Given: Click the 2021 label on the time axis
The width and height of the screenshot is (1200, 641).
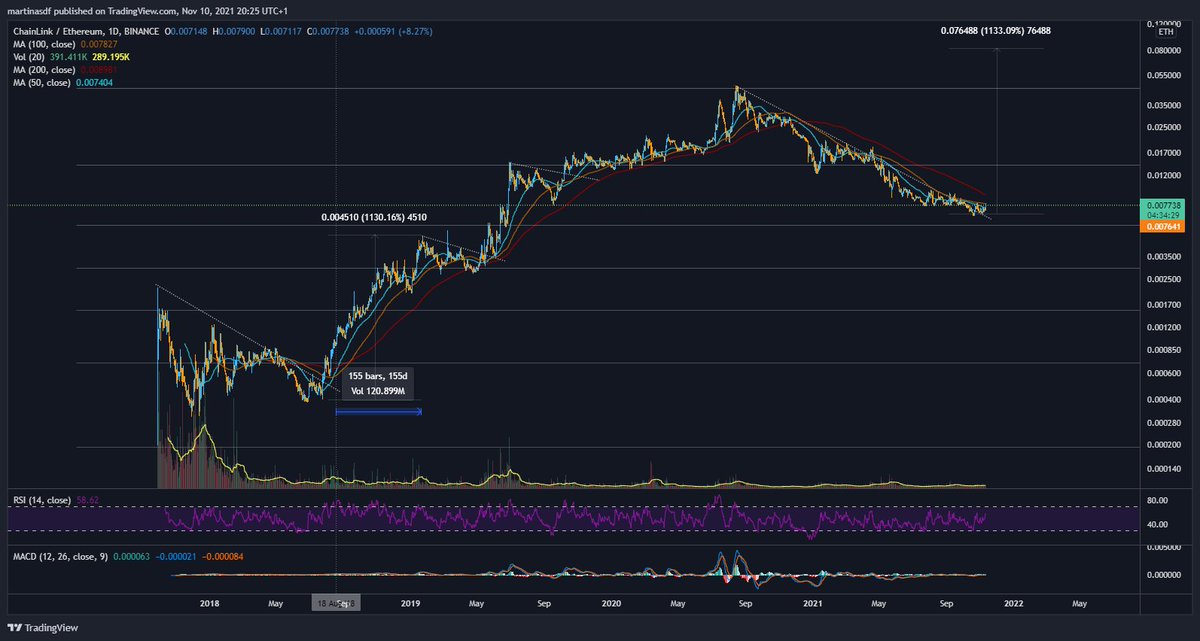Looking at the screenshot, I should point(814,604).
